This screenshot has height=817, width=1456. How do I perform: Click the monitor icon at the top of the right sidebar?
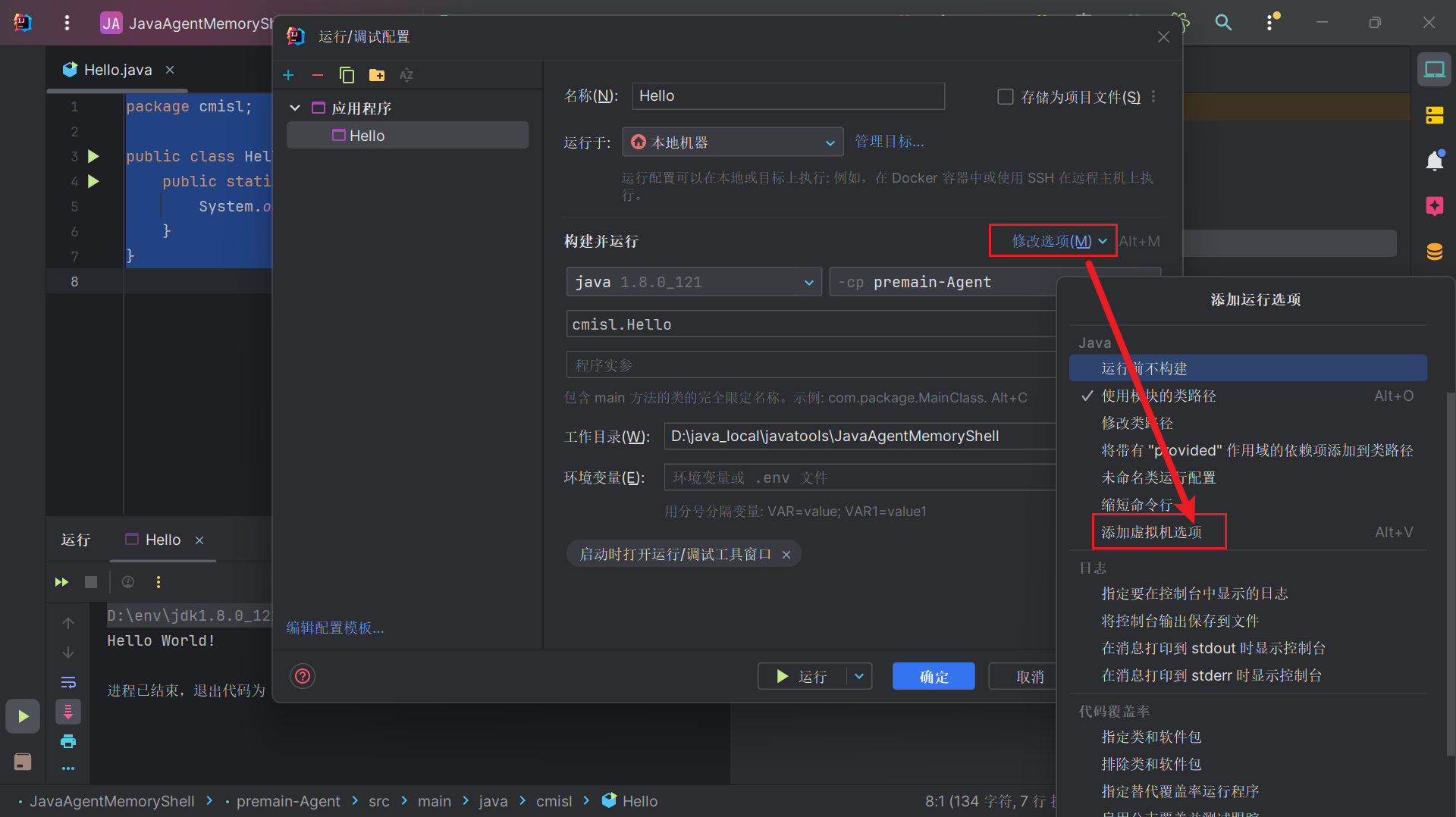[x=1435, y=70]
